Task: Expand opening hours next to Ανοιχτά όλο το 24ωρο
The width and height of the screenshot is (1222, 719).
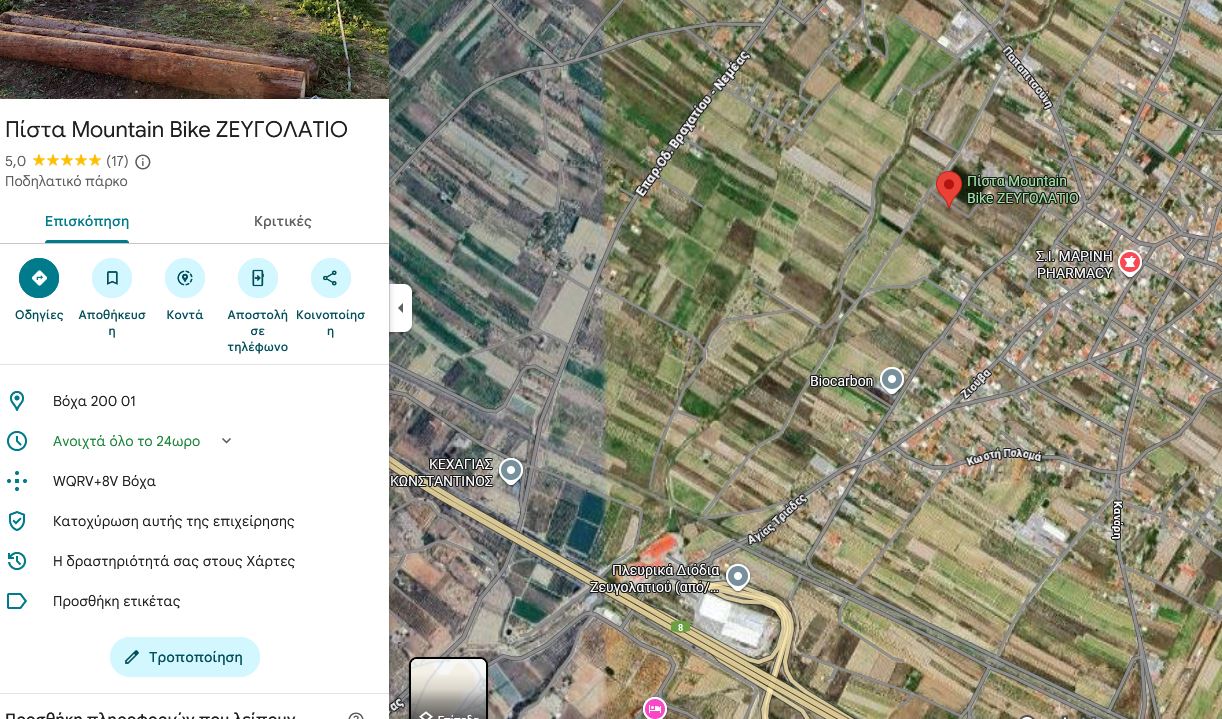Action: pyautogui.click(x=226, y=441)
